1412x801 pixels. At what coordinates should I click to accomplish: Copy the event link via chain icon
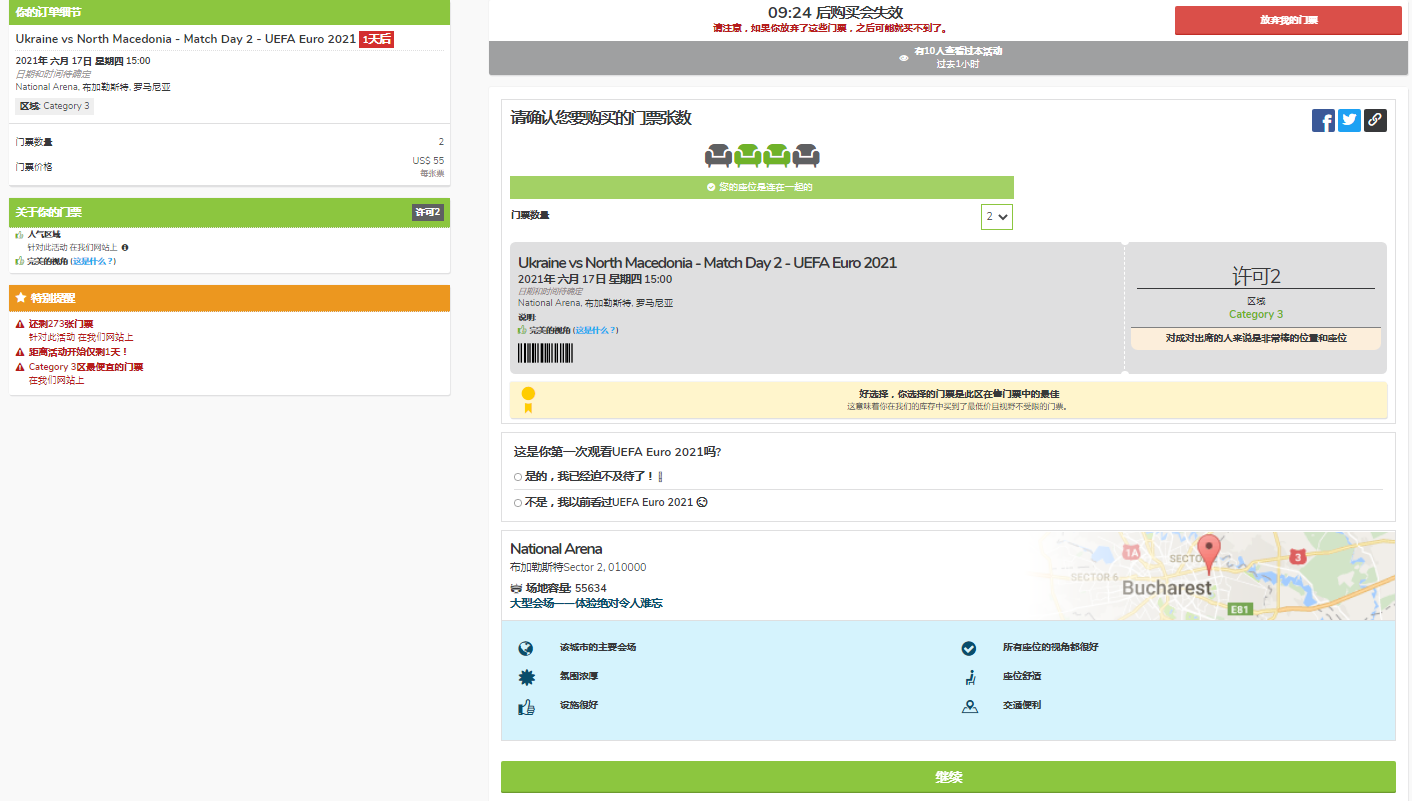click(x=1375, y=121)
